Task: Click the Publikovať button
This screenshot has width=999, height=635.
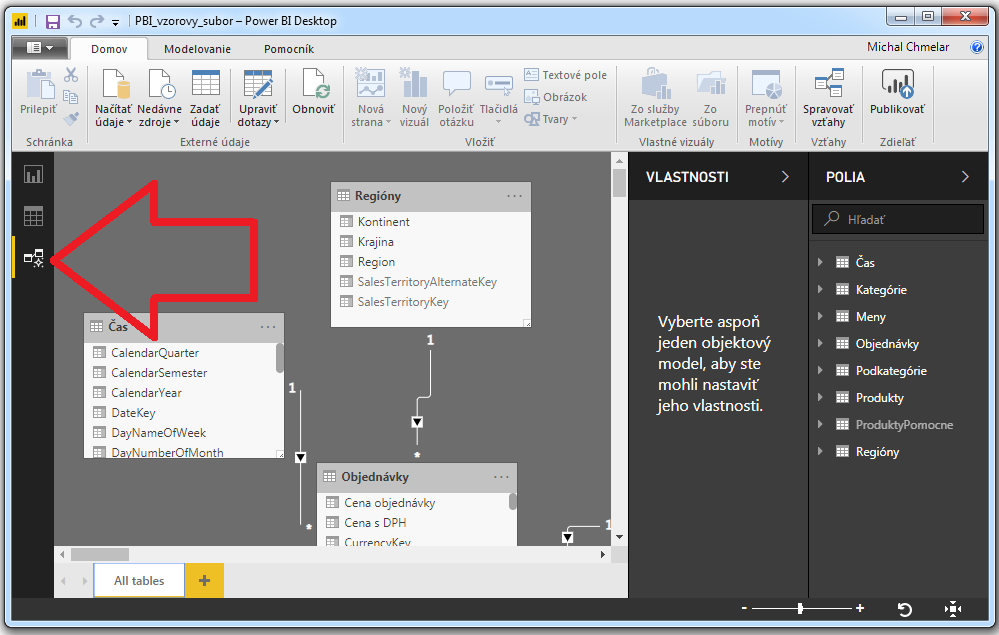Action: (897, 93)
